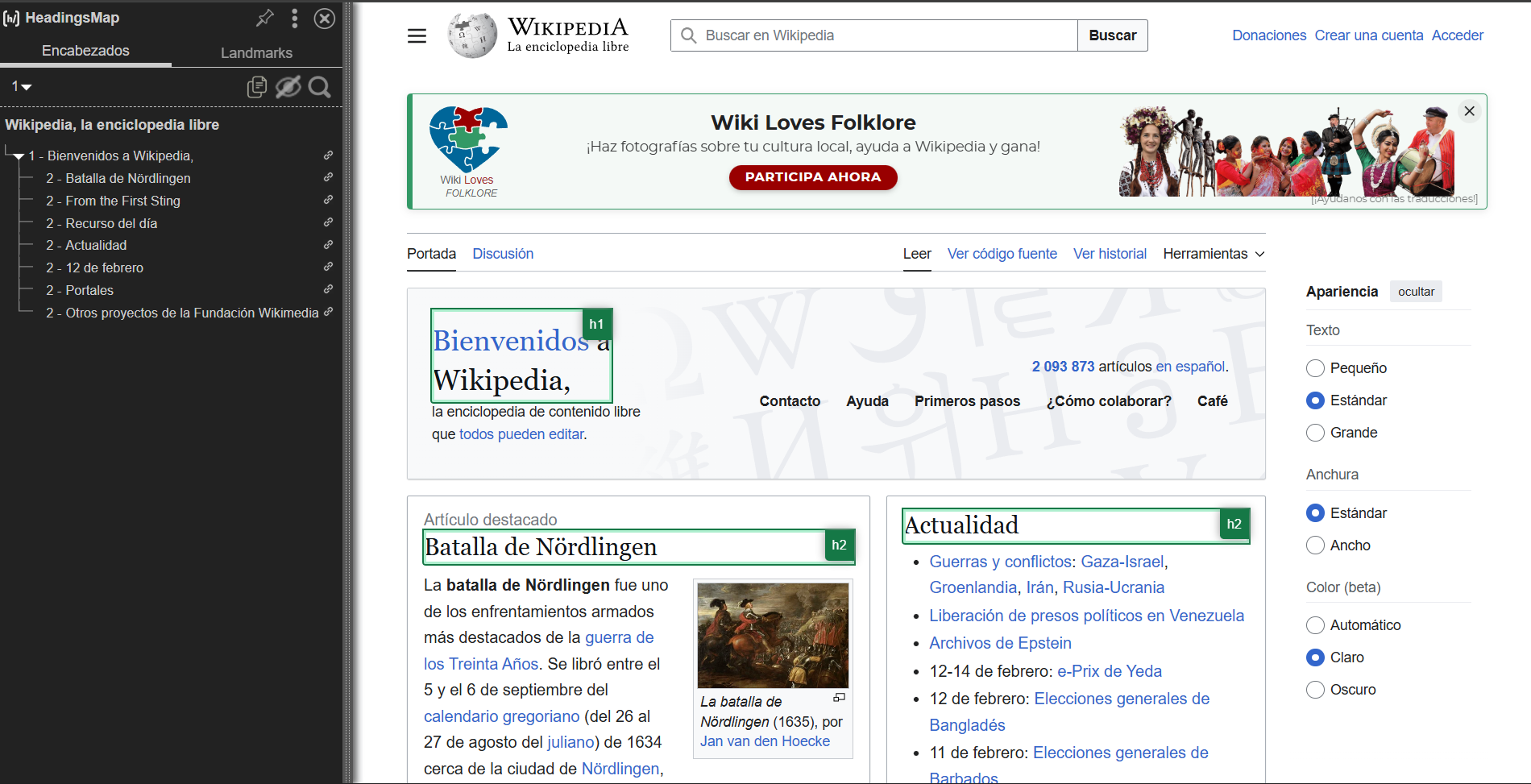Enlarge the Nördlingen battle image caption icon
The image size is (1531, 784).
pyautogui.click(x=839, y=698)
